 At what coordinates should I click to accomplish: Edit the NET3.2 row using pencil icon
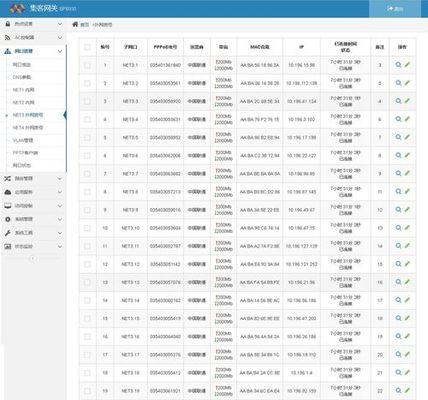point(407,83)
